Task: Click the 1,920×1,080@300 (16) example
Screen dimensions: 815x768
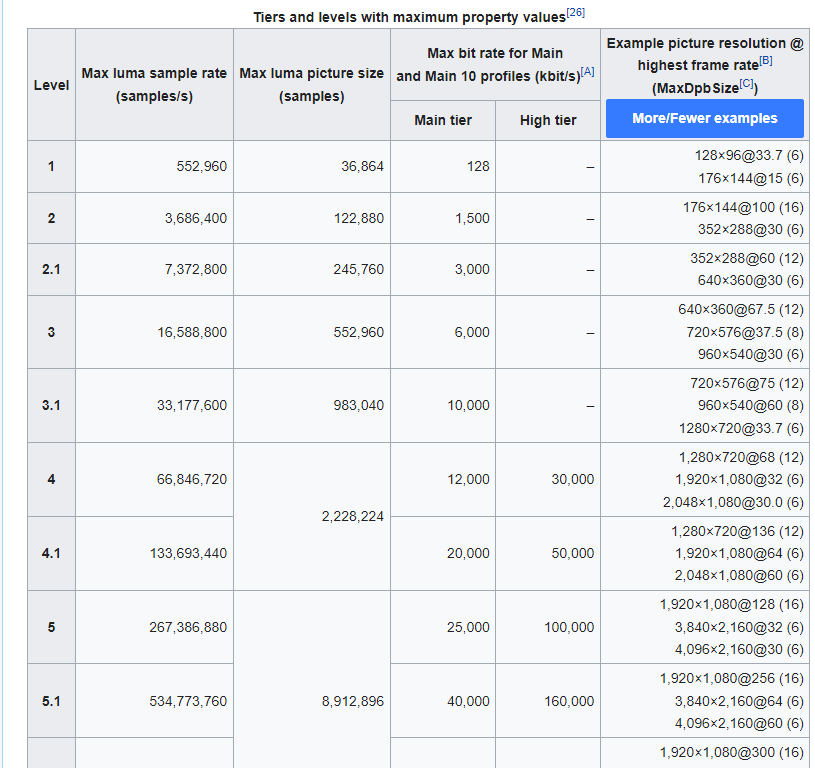Action: (x=732, y=752)
